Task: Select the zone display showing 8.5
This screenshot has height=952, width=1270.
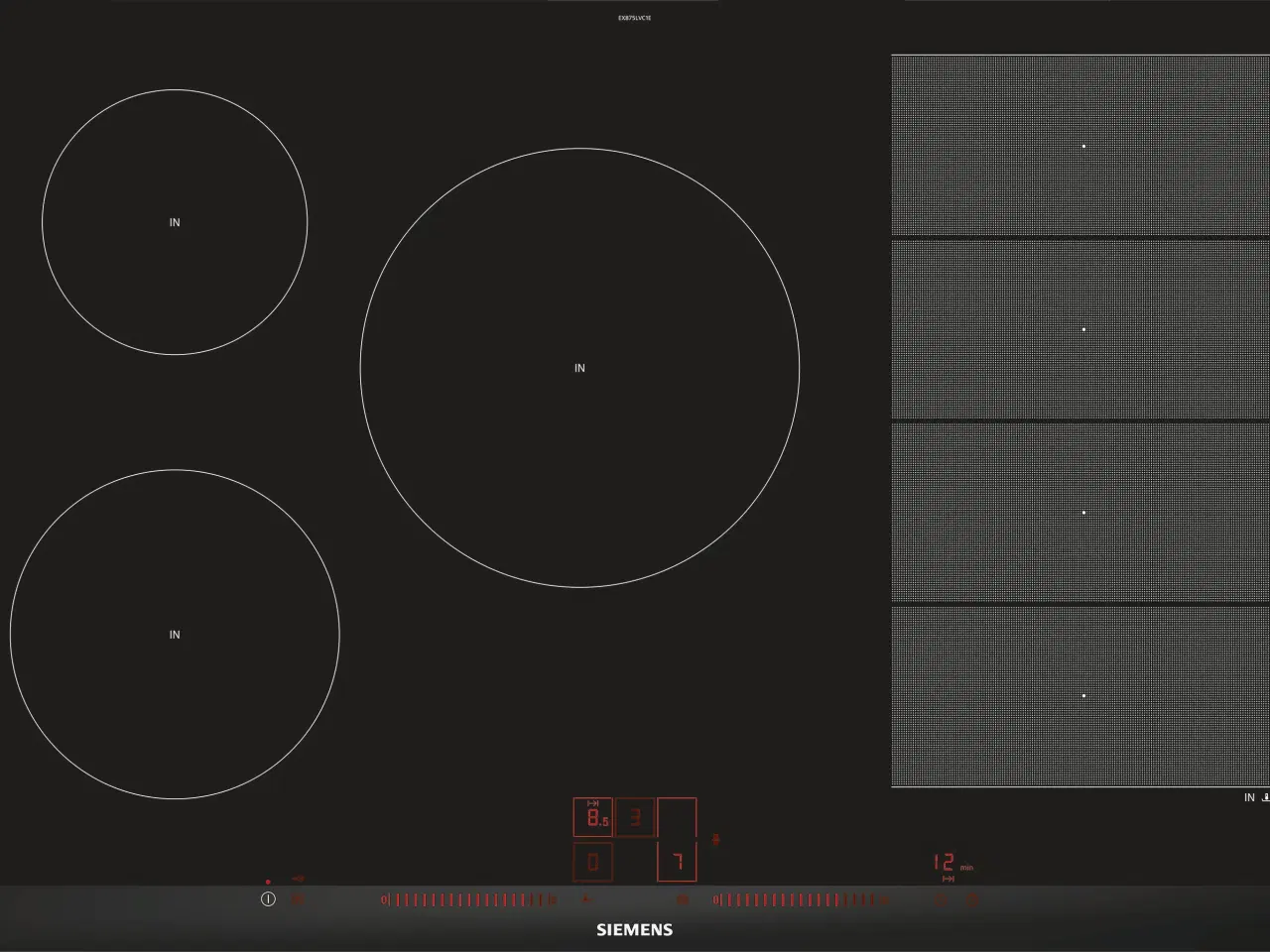Action: 593,817
